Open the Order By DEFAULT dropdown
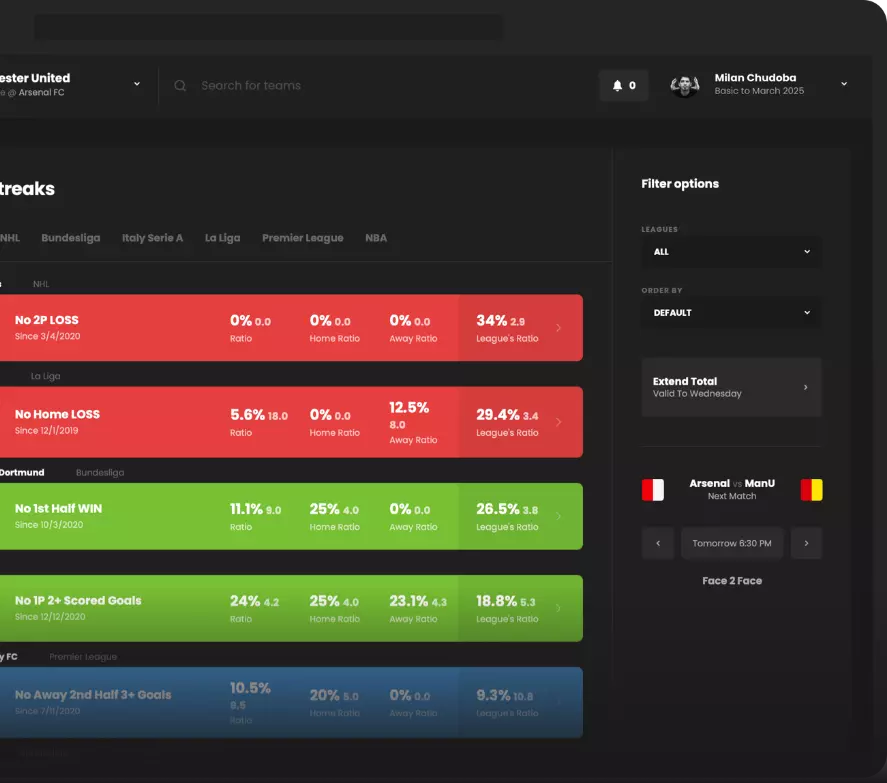Screen dimensions: 887x783 731,313
